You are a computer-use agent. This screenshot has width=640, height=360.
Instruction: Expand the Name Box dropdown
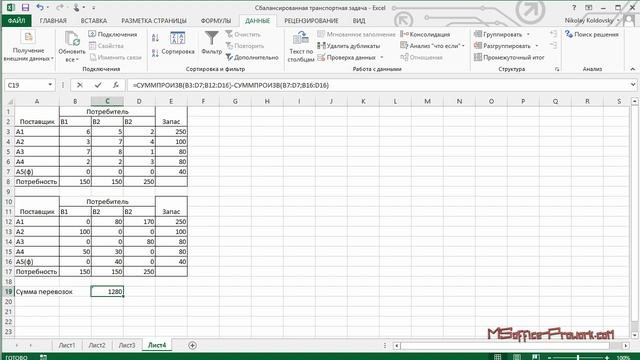click(50, 85)
